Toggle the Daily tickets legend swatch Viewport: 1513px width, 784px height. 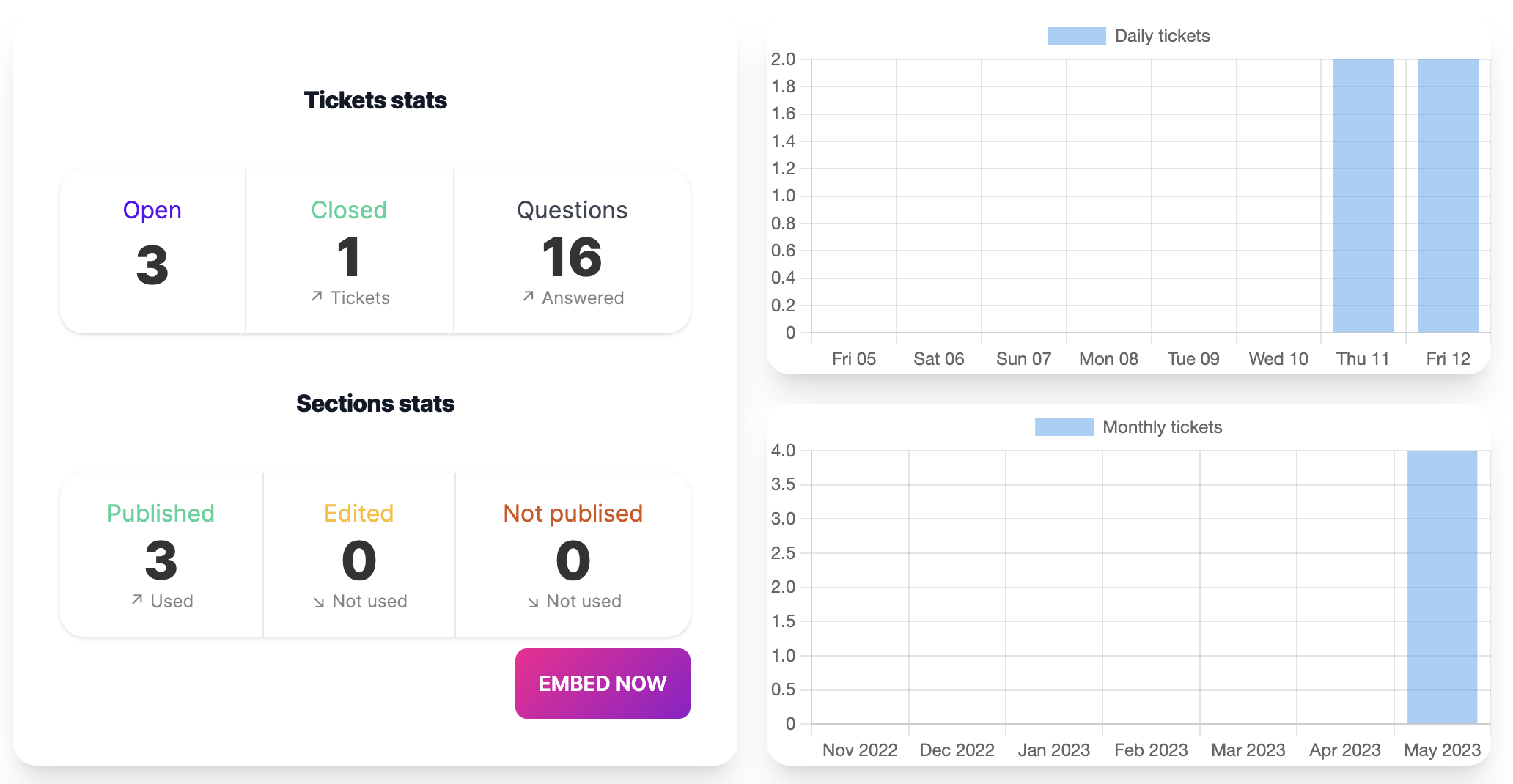(1076, 36)
